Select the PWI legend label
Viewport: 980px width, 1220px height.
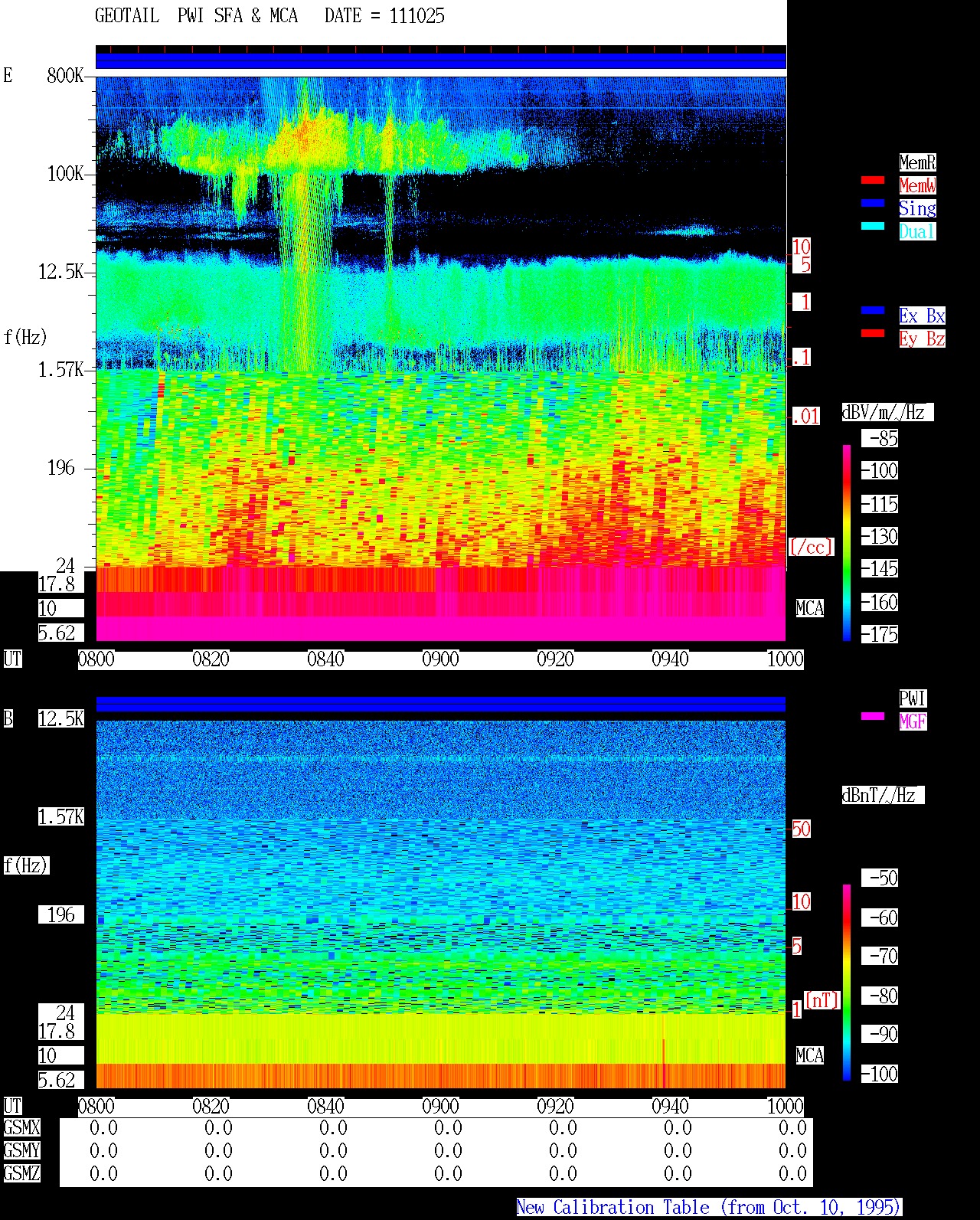point(913,698)
